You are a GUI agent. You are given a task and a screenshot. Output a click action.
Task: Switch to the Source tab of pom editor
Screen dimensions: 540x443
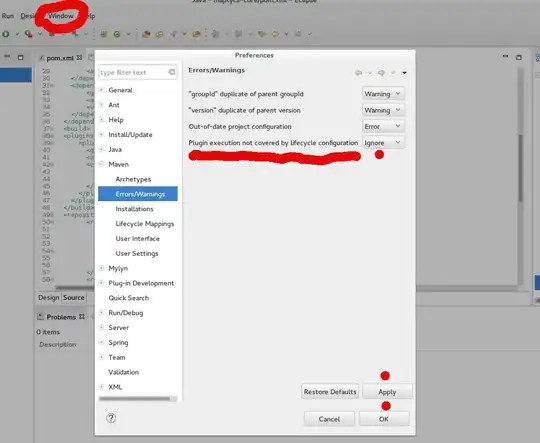coord(74,297)
